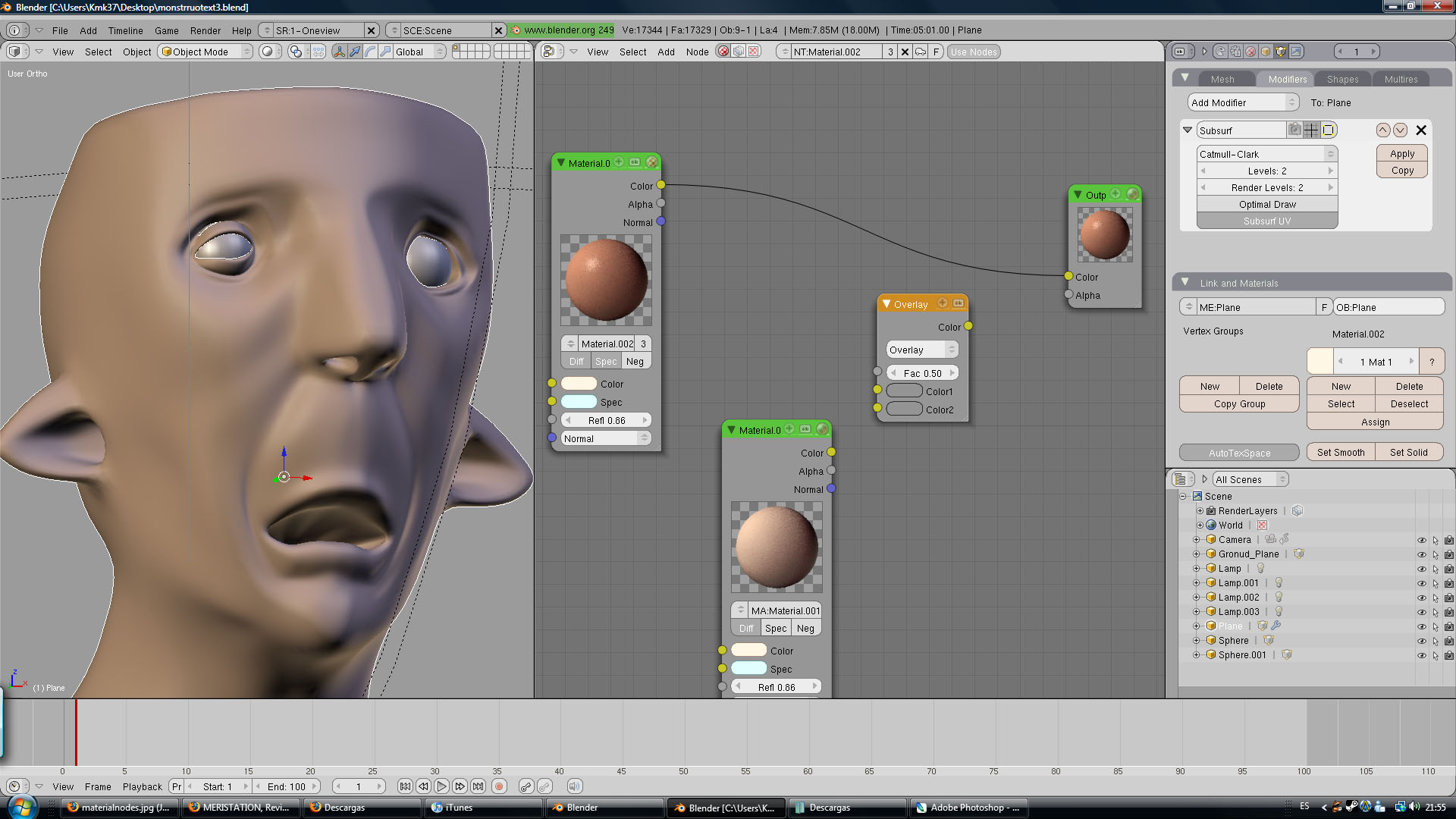This screenshot has height=819, width=1456.
Task: Click the Shading context (red sphere) icon
Action: 1250,52
